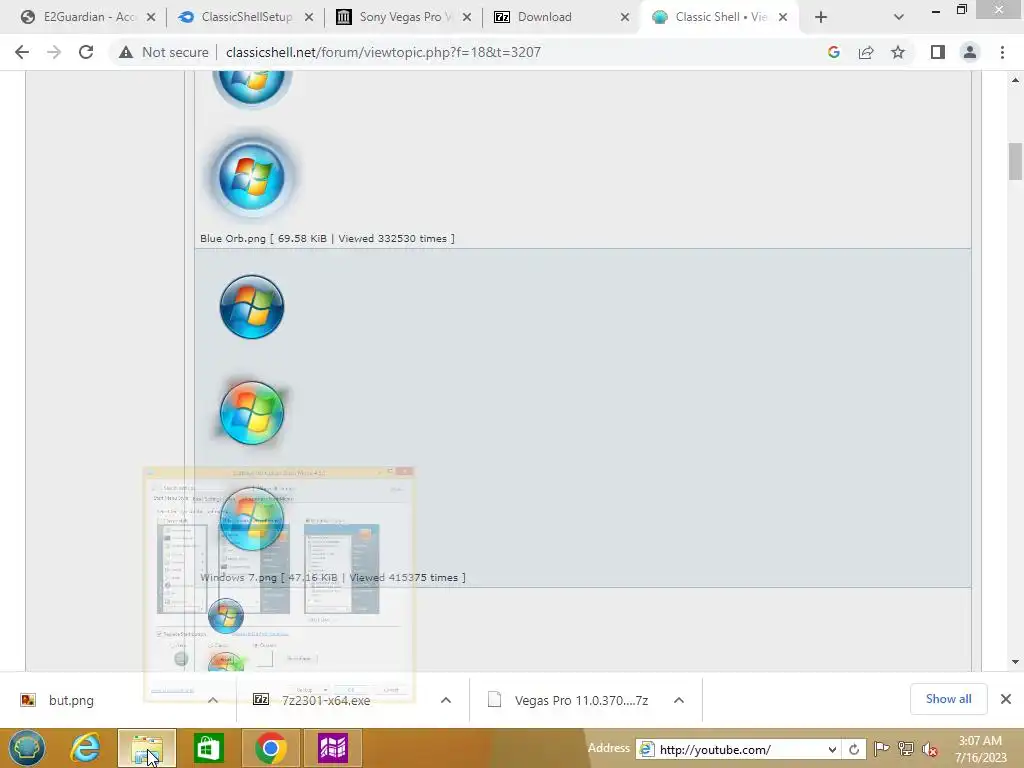Close the E2Guardian tab
1024x768 pixels.
151,17
